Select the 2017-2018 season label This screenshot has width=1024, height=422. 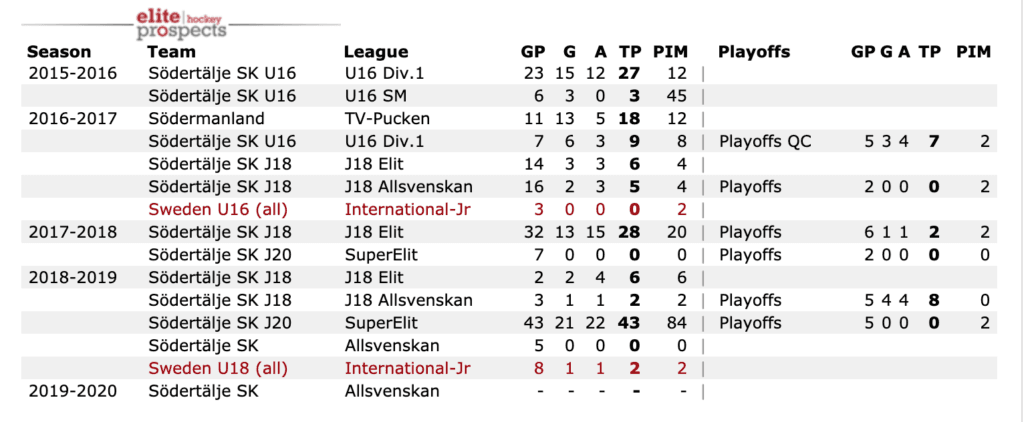click(x=72, y=232)
